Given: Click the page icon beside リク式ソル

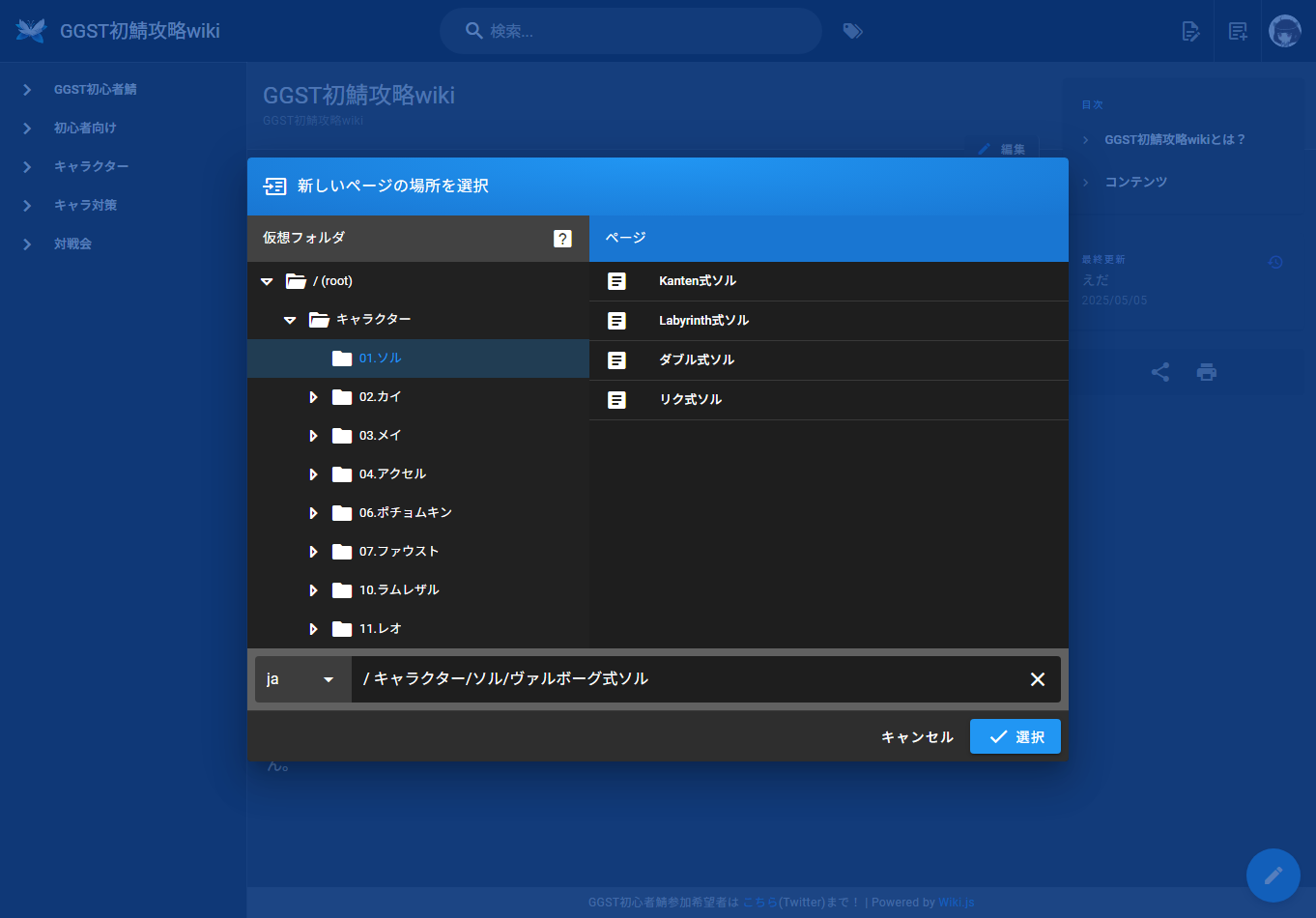Looking at the screenshot, I should pyautogui.click(x=616, y=400).
